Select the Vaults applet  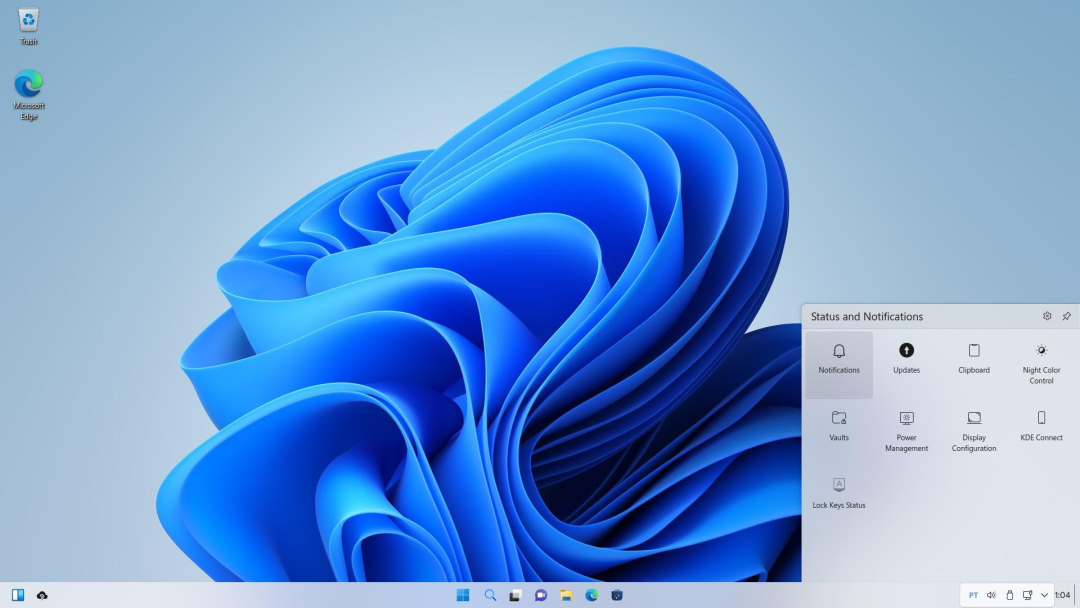[839, 428]
